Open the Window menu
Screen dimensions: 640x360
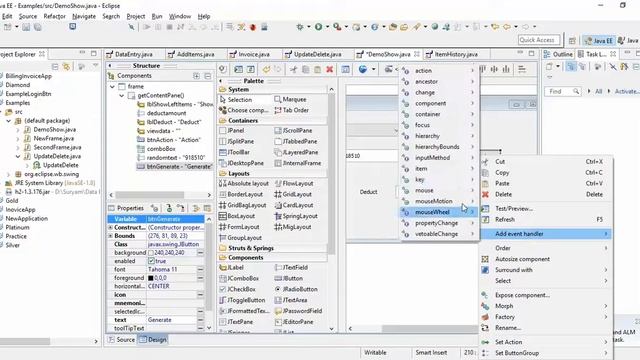(x=180, y=16)
